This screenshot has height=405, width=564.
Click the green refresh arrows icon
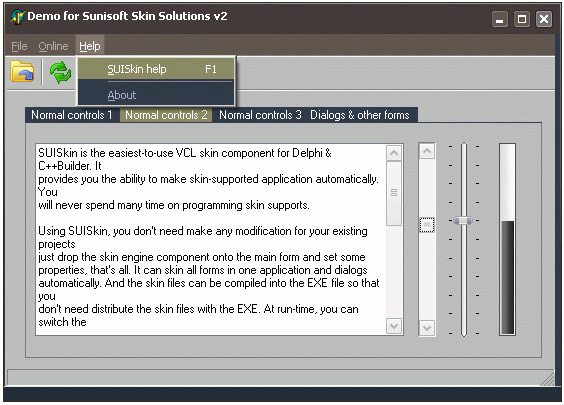point(60,72)
